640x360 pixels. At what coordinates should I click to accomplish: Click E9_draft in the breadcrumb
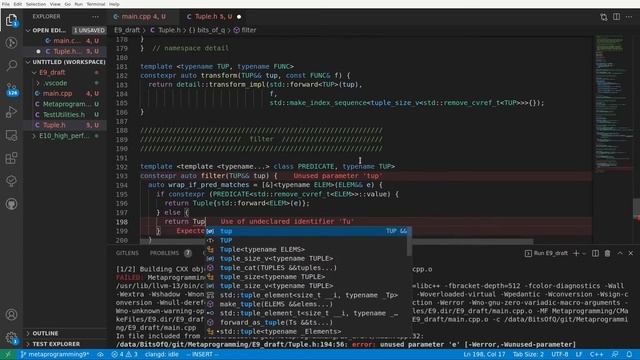click(127, 30)
